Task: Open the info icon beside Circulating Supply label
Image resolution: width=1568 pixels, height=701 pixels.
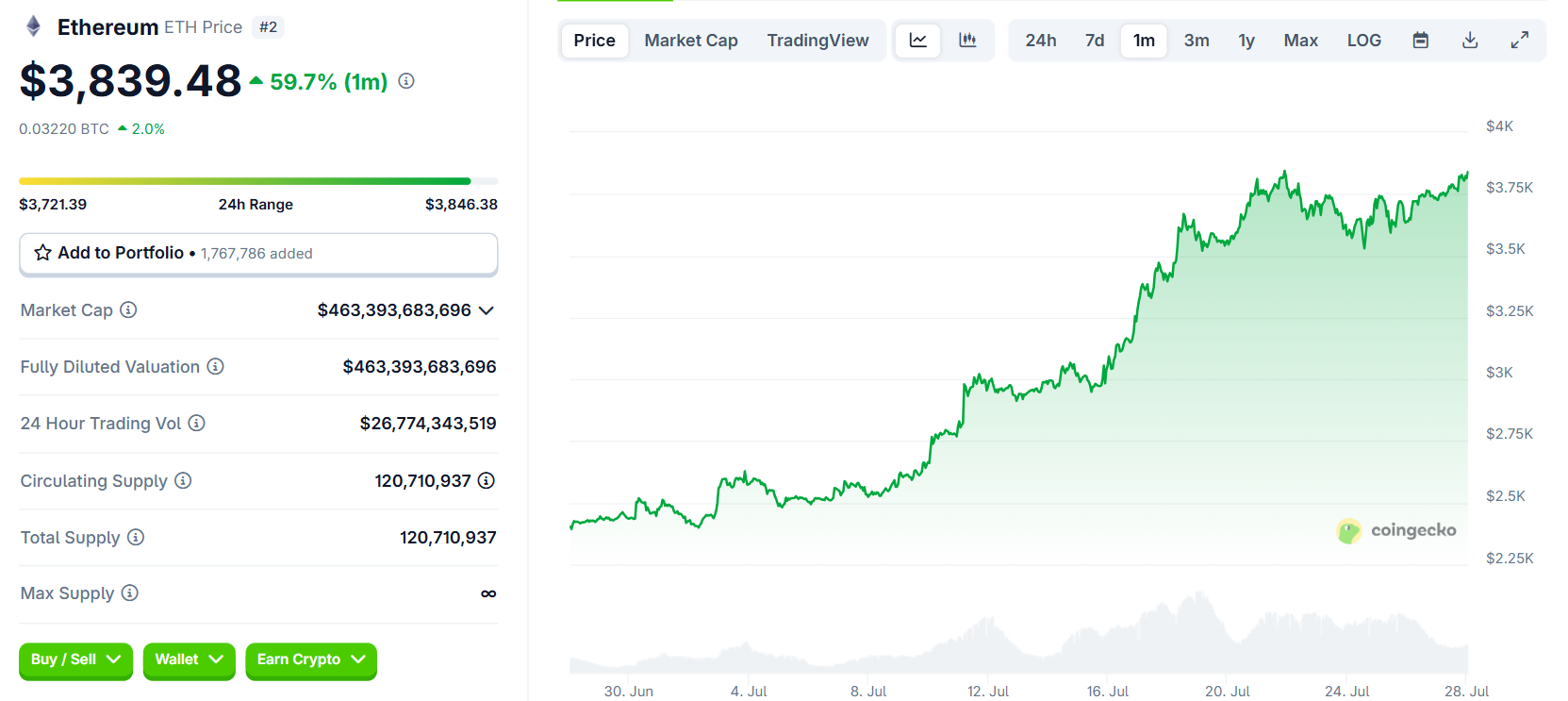Action: pos(183,480)
